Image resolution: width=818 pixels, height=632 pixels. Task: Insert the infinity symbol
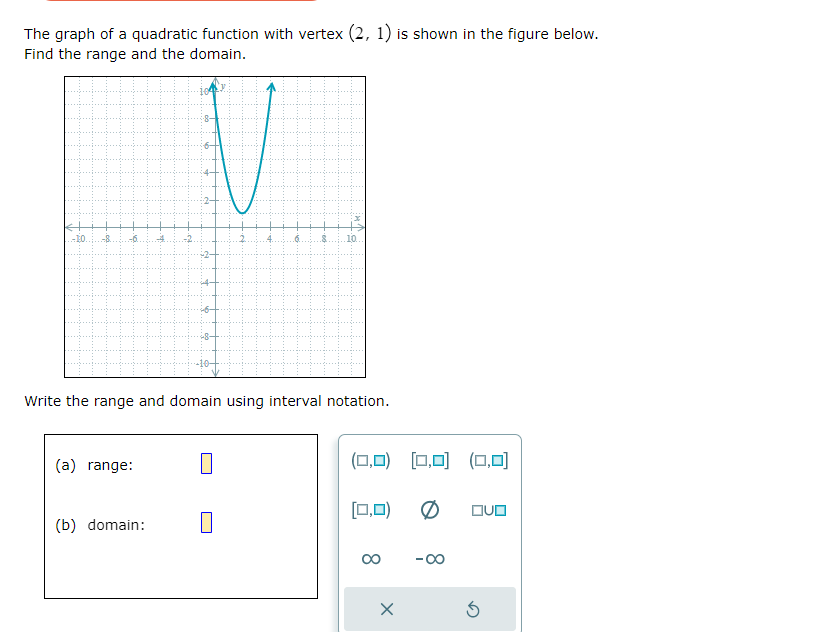point(371,560)
